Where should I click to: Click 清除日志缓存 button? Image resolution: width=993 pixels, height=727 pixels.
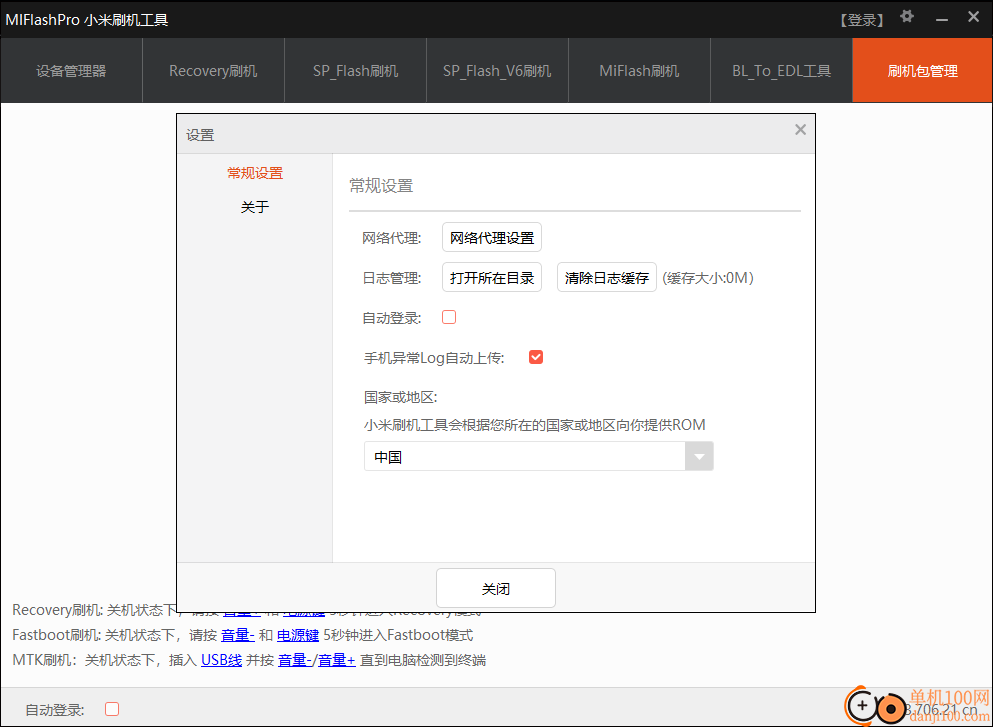pyautogui.click(x=607, y=277)
